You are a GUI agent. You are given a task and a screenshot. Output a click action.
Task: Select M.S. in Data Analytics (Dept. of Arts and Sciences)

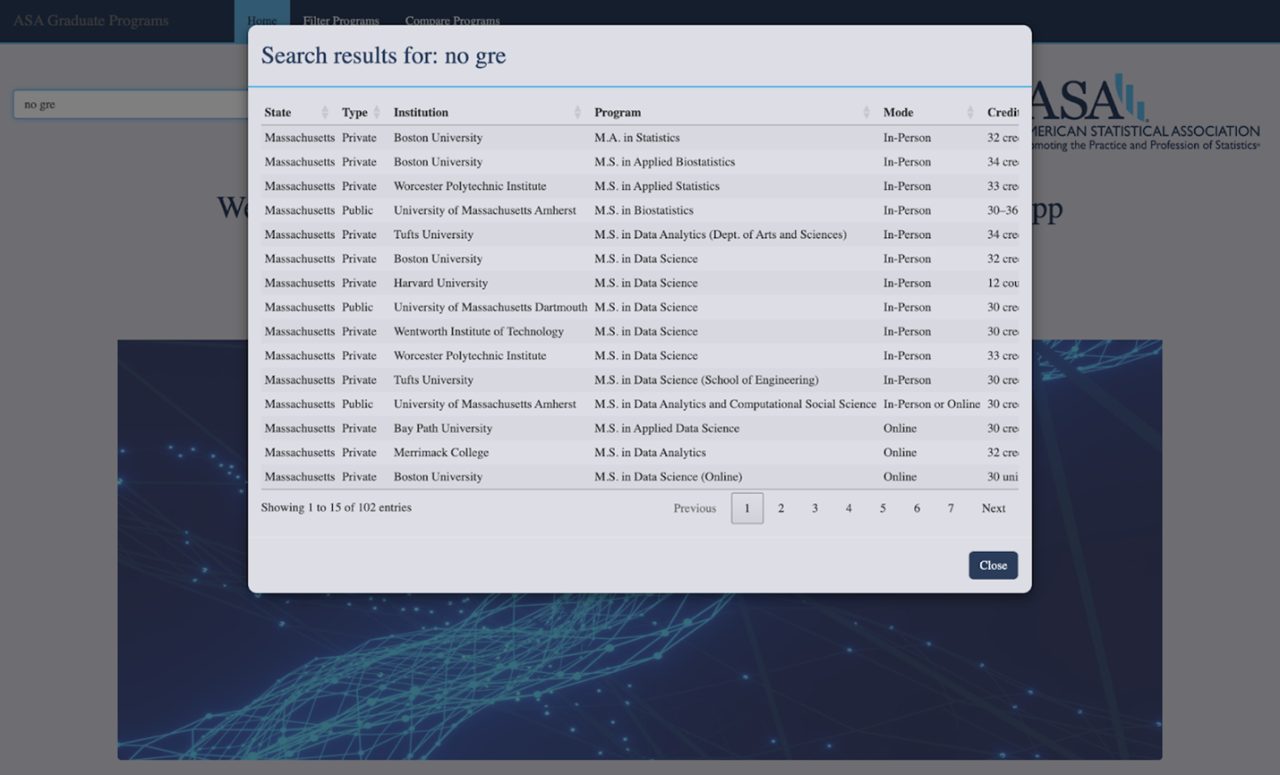721,235
